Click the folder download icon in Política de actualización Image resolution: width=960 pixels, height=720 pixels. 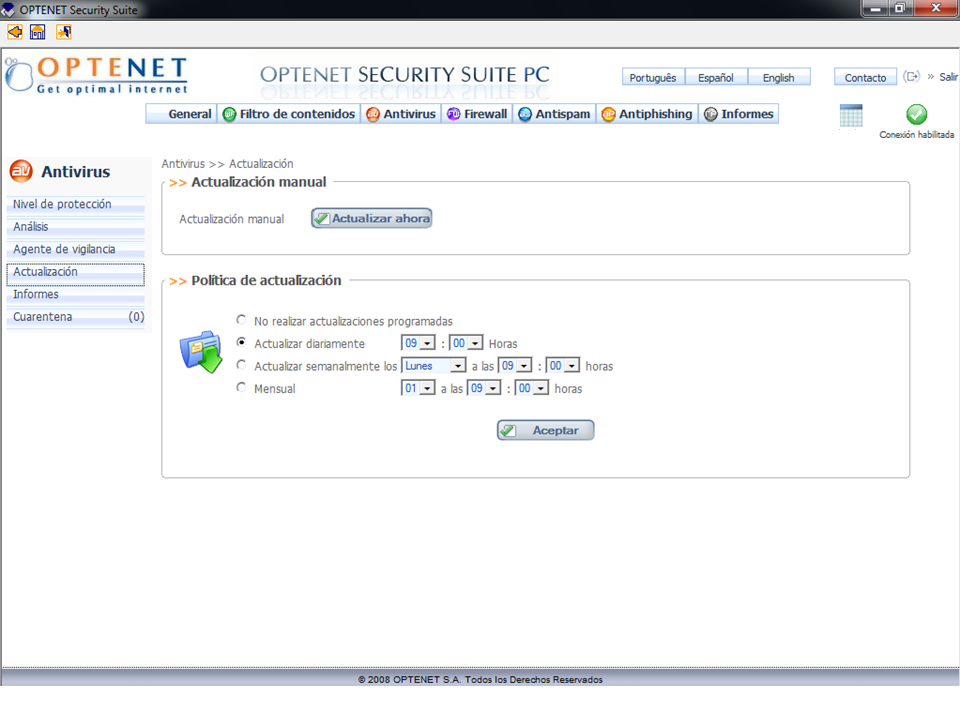point(200,352)
